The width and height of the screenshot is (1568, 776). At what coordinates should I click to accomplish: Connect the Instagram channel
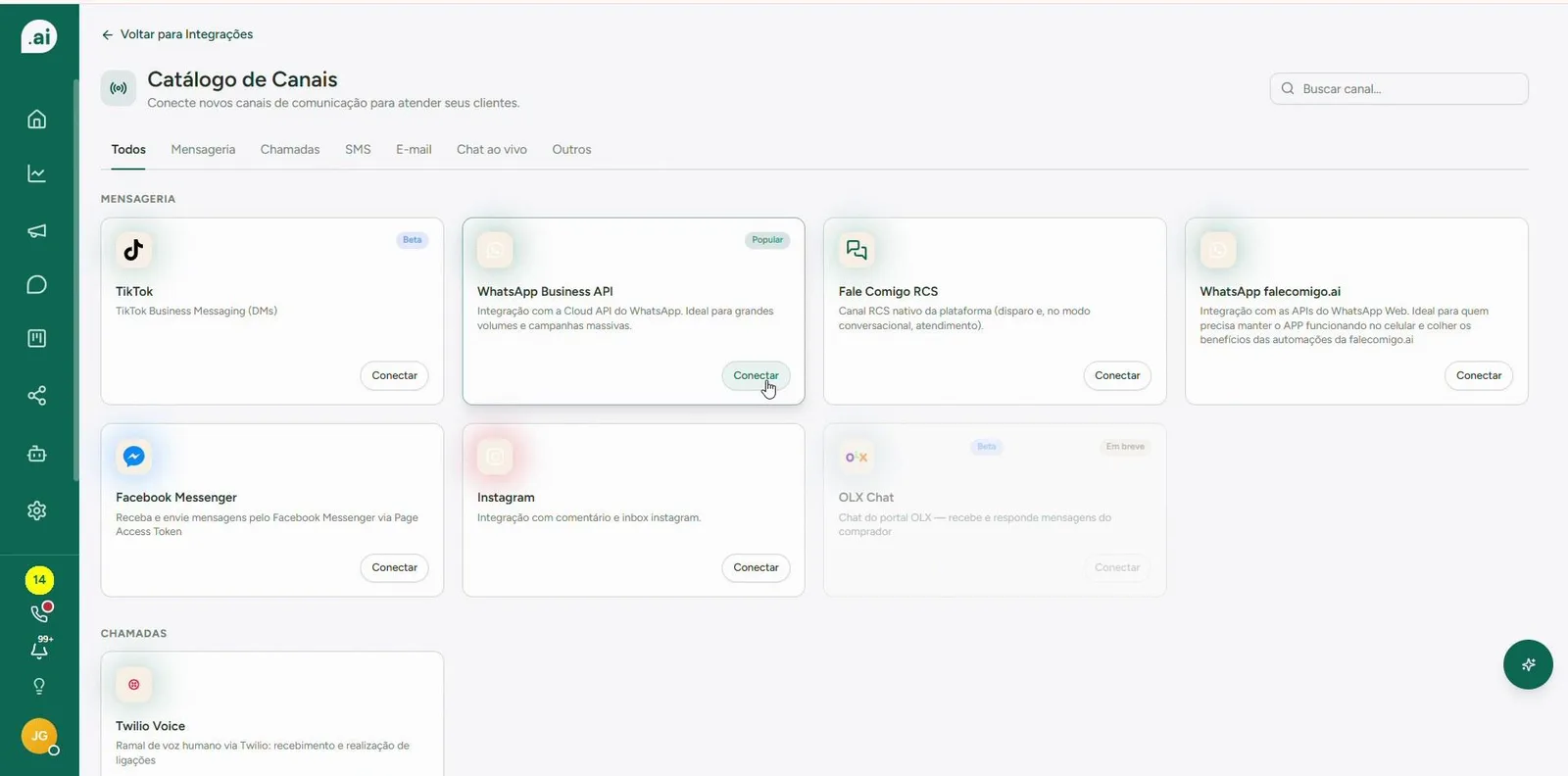pos(756,567)
